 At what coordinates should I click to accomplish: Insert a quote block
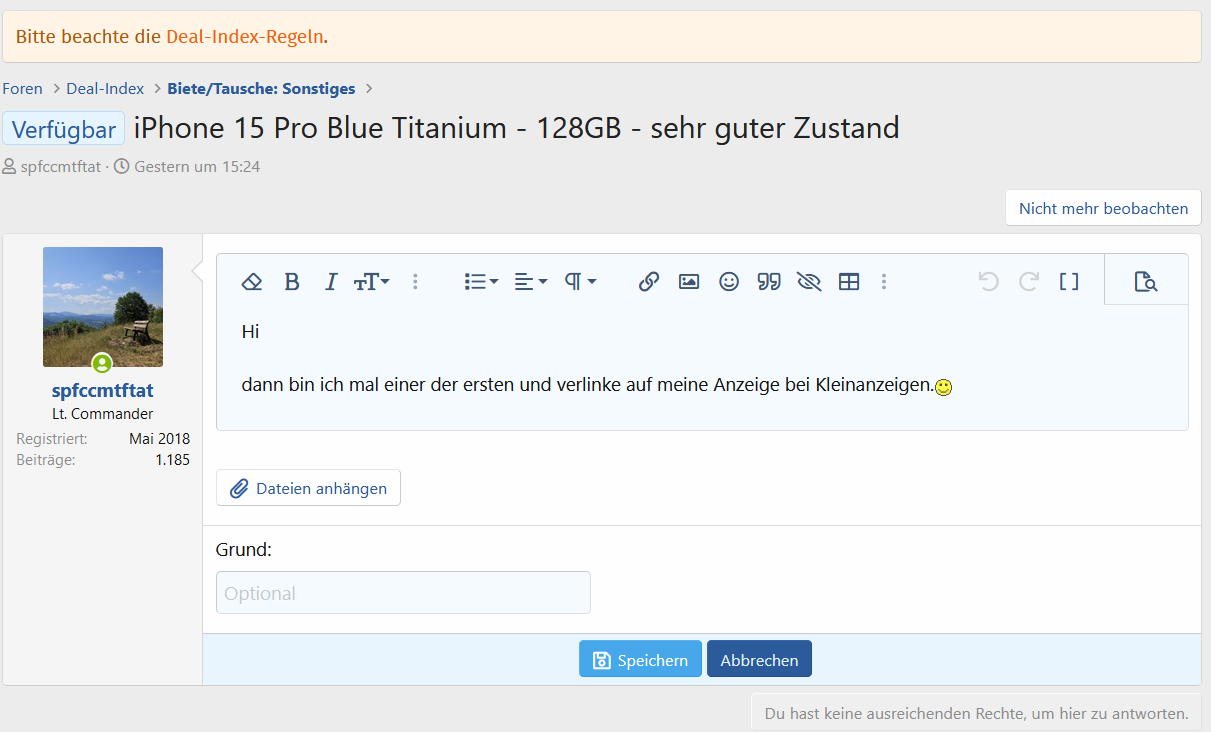[769, 282]
